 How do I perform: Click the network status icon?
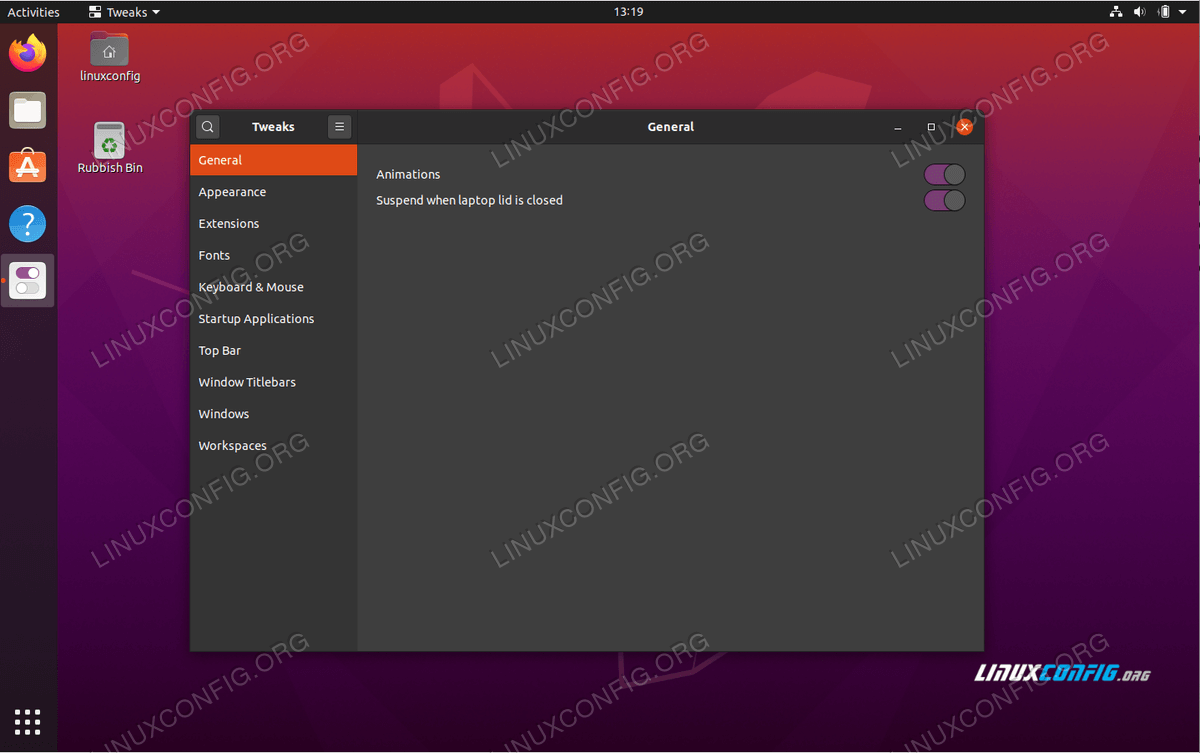pyautogui.click(x=1117, y=12)
